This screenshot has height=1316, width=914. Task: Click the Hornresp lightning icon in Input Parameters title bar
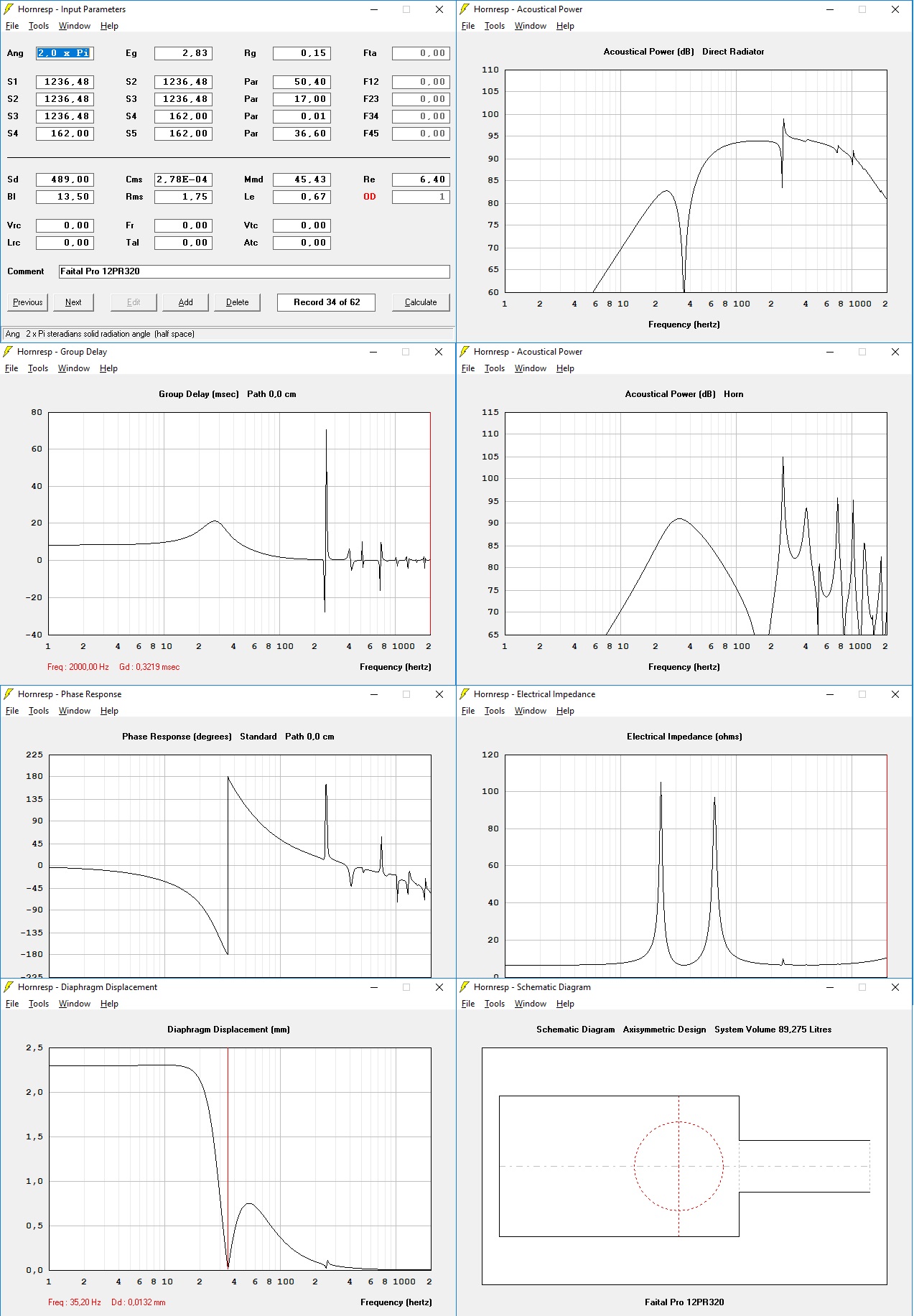click(x=9, y=9)
